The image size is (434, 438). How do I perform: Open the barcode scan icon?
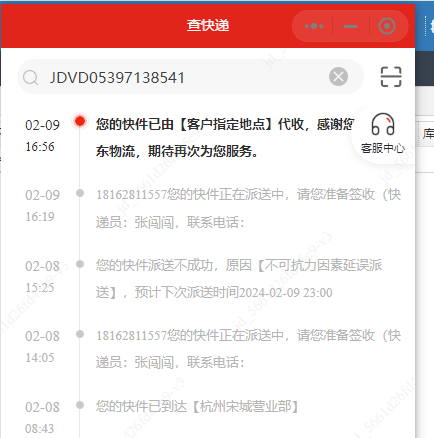[x=391, y=77]
